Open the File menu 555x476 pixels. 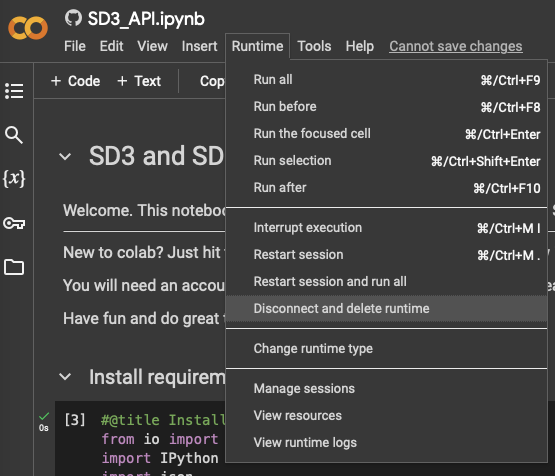pos(75,46)
